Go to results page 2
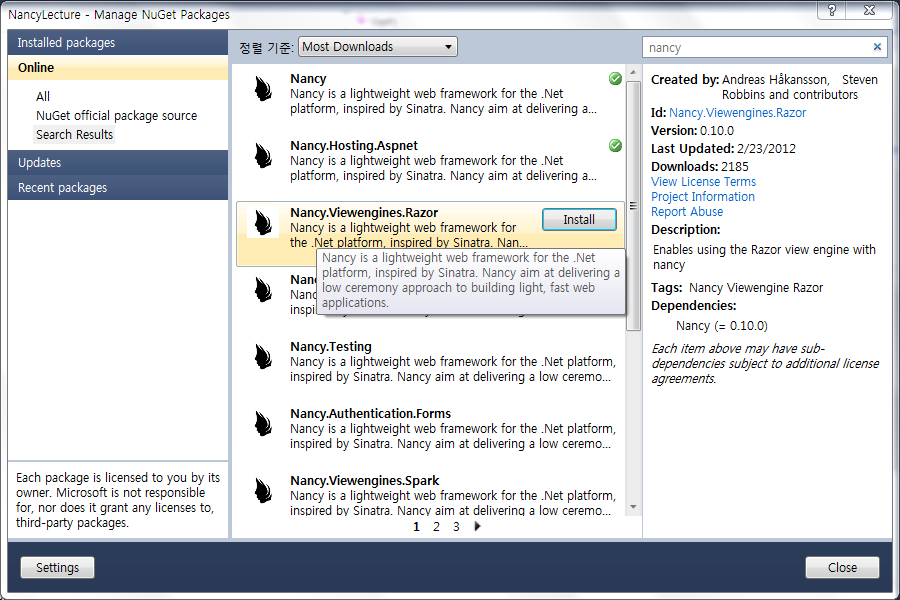 coord(436,527)
